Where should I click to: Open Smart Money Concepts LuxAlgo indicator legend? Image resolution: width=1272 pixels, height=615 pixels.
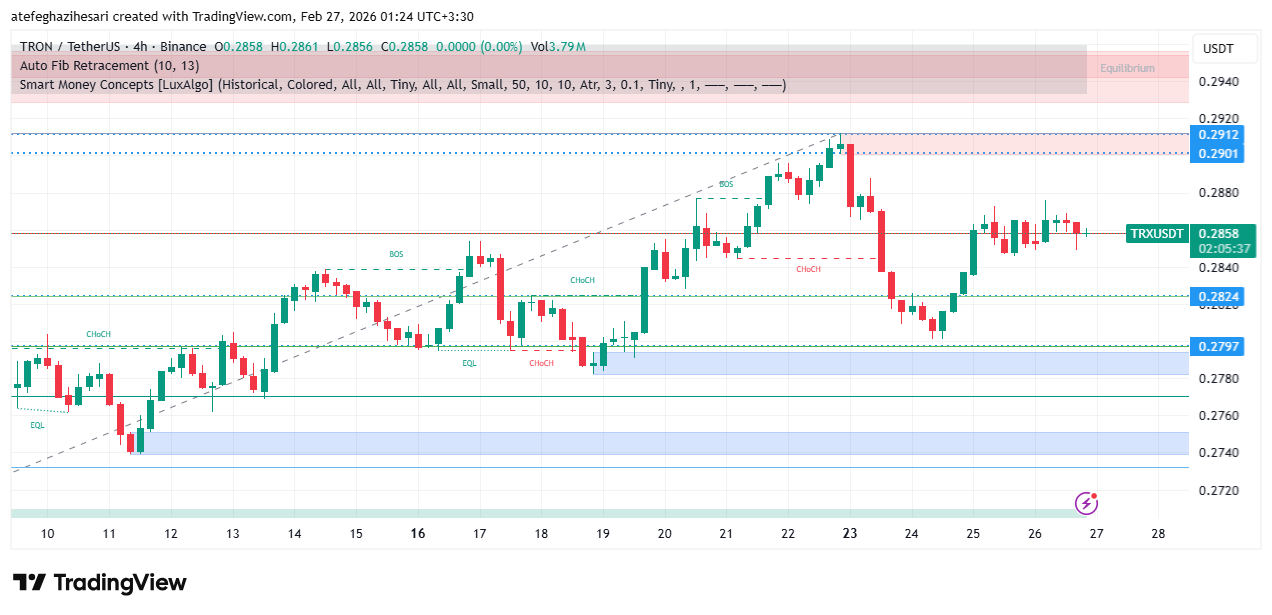pyautogui.click(x=400, y=85)
